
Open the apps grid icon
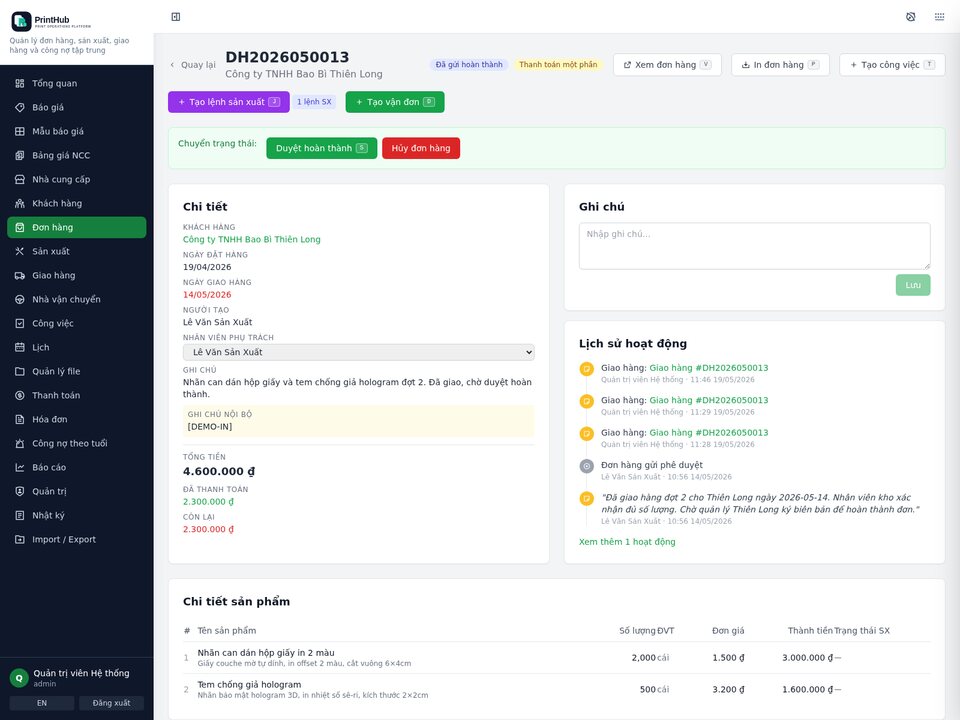[x=939, y=17]
